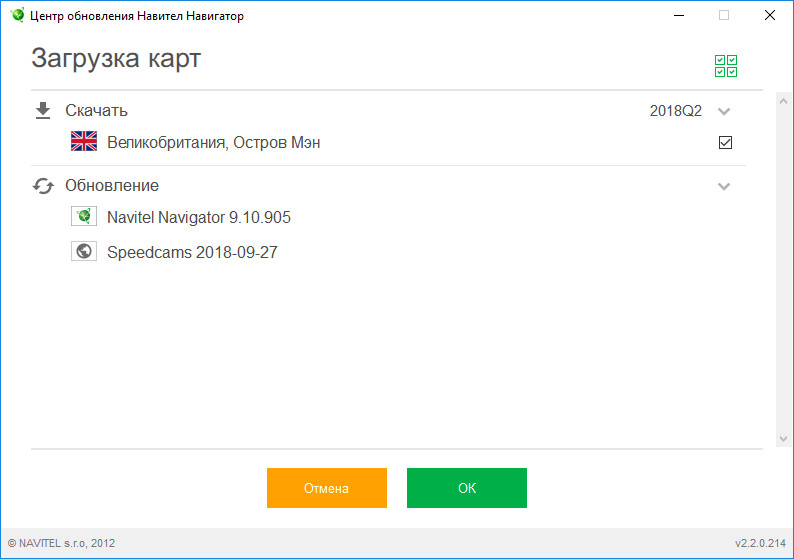Minimize the Navitel update center window

click(679, 15)
